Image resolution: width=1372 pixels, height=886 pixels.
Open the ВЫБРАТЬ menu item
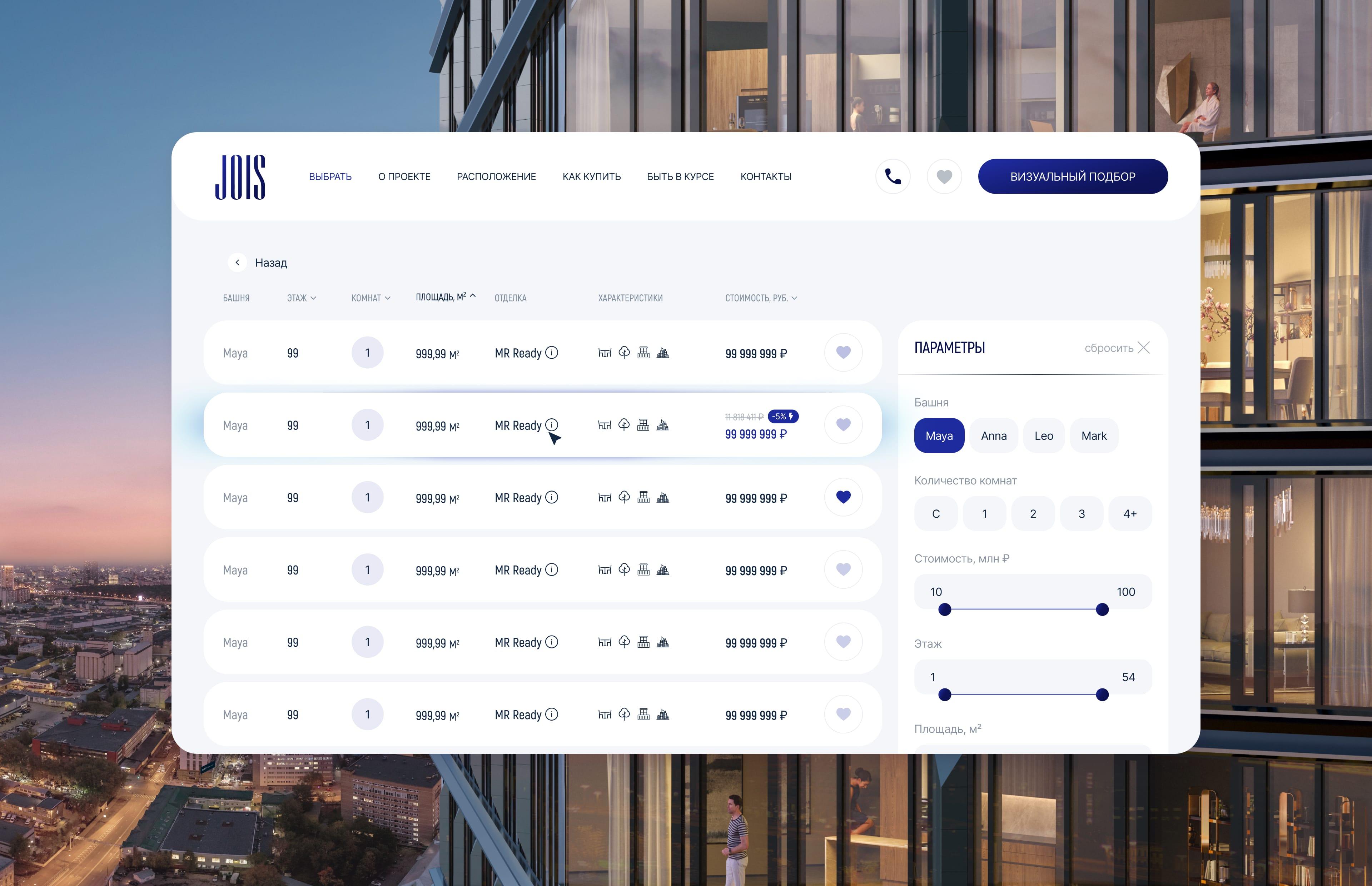(x=330, y=176)
